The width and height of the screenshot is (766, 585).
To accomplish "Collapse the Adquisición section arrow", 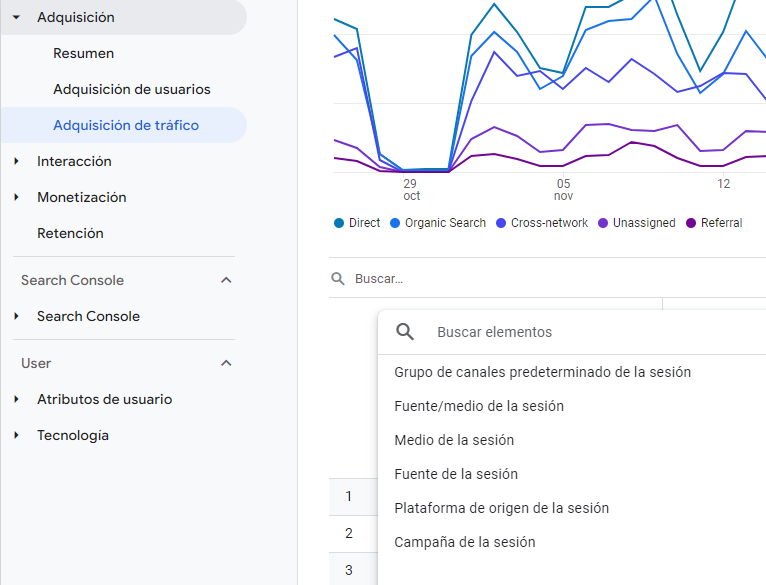I will coord(16,17).
